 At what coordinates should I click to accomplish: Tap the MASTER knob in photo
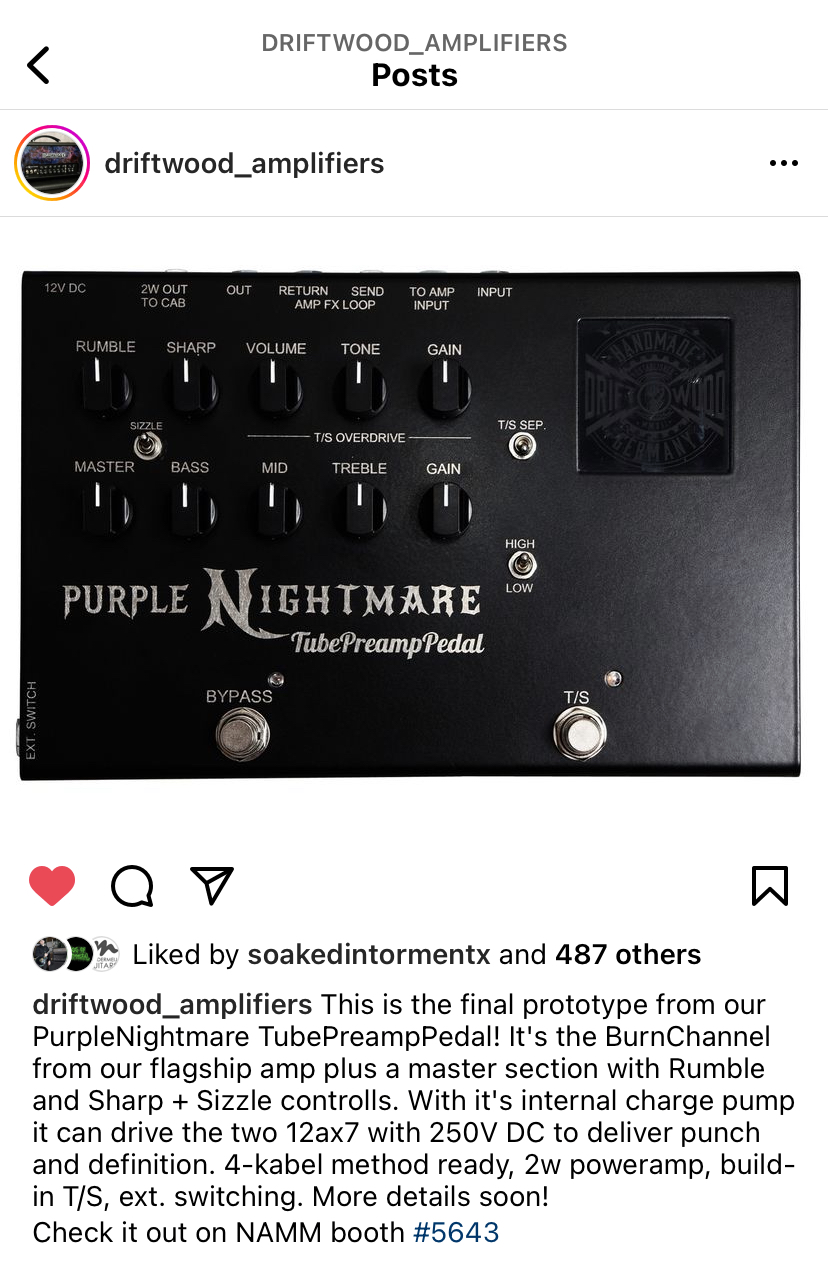[x=103, y=508]
